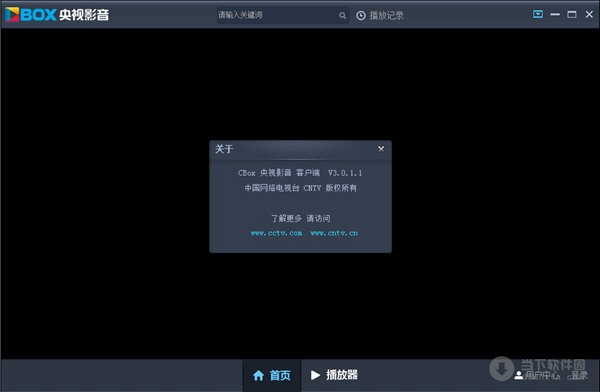Image resolution: width=600 pixels, height=392 pixels.
Task: Open 用户中心 user center
Action: [542, 376]
